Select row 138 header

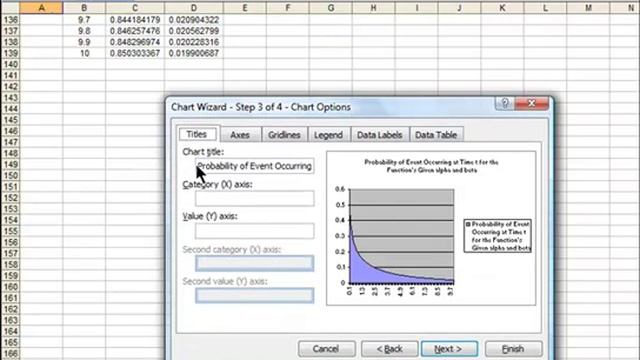[10, 42]
